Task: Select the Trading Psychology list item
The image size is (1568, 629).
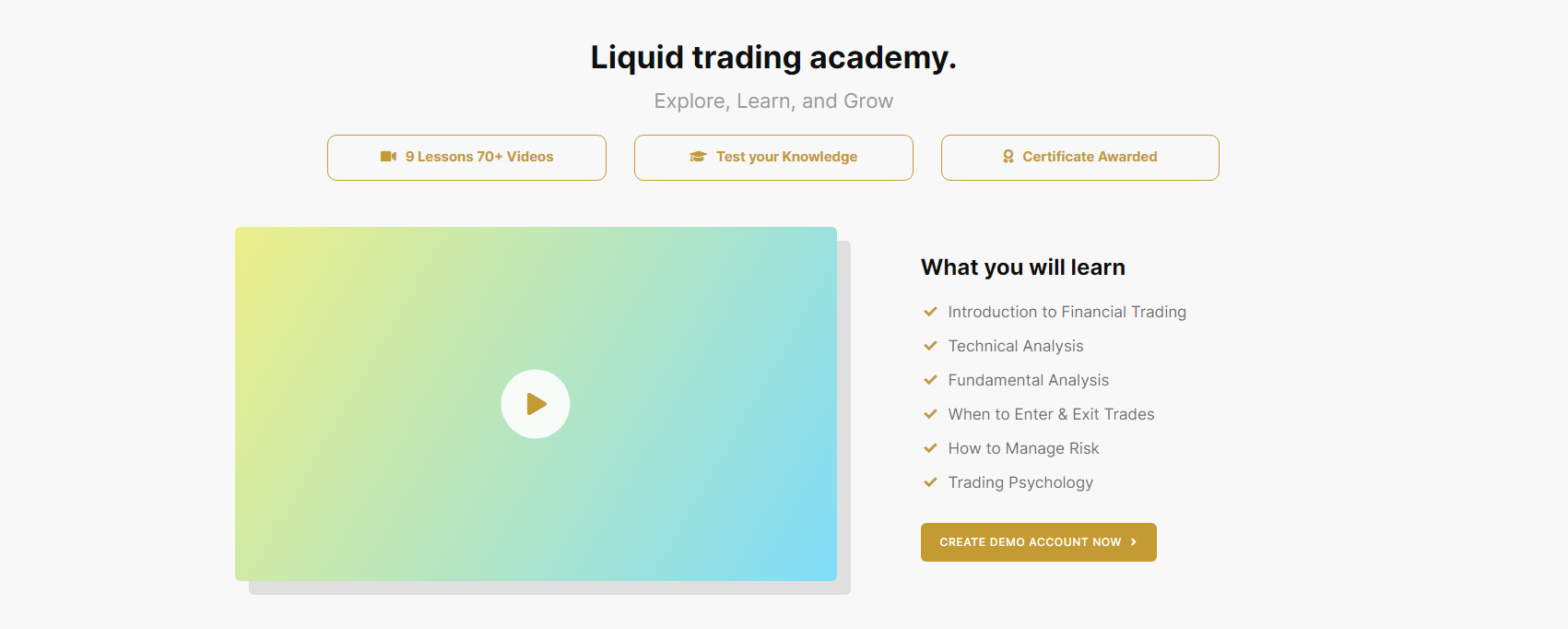Action: pyautogui.click(x=1020, y=481)
